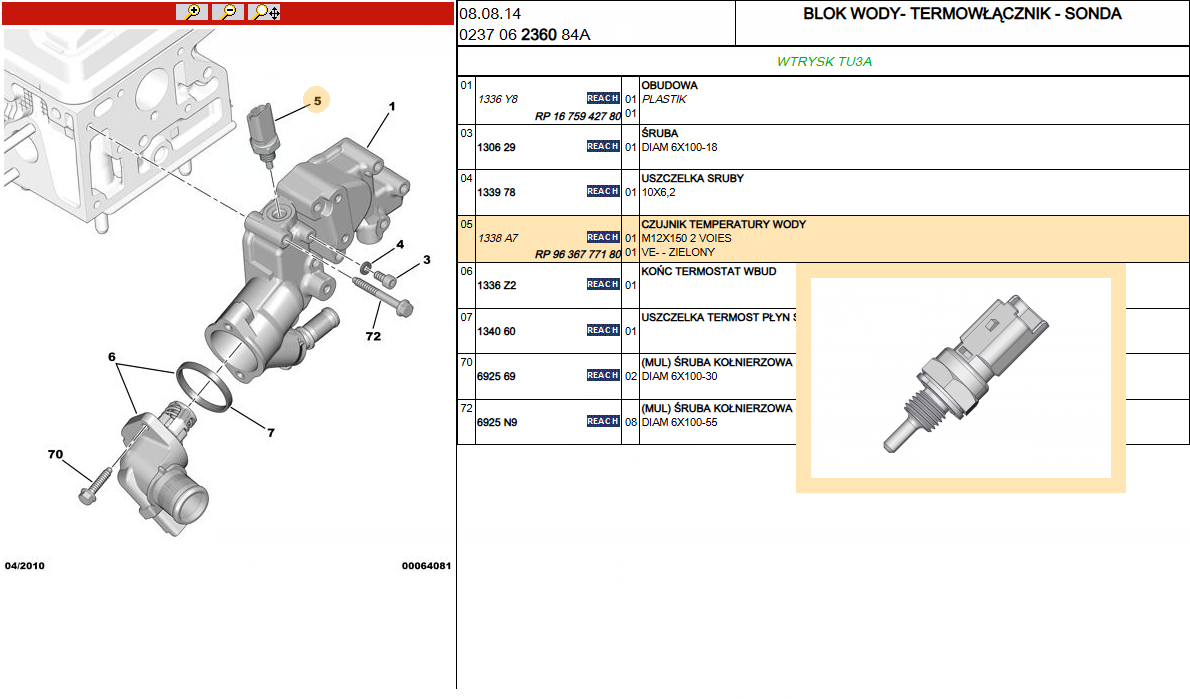Click the REACH badge for part 1338 A7
This screenshot has width=1190, height=699.
(603, 238)
